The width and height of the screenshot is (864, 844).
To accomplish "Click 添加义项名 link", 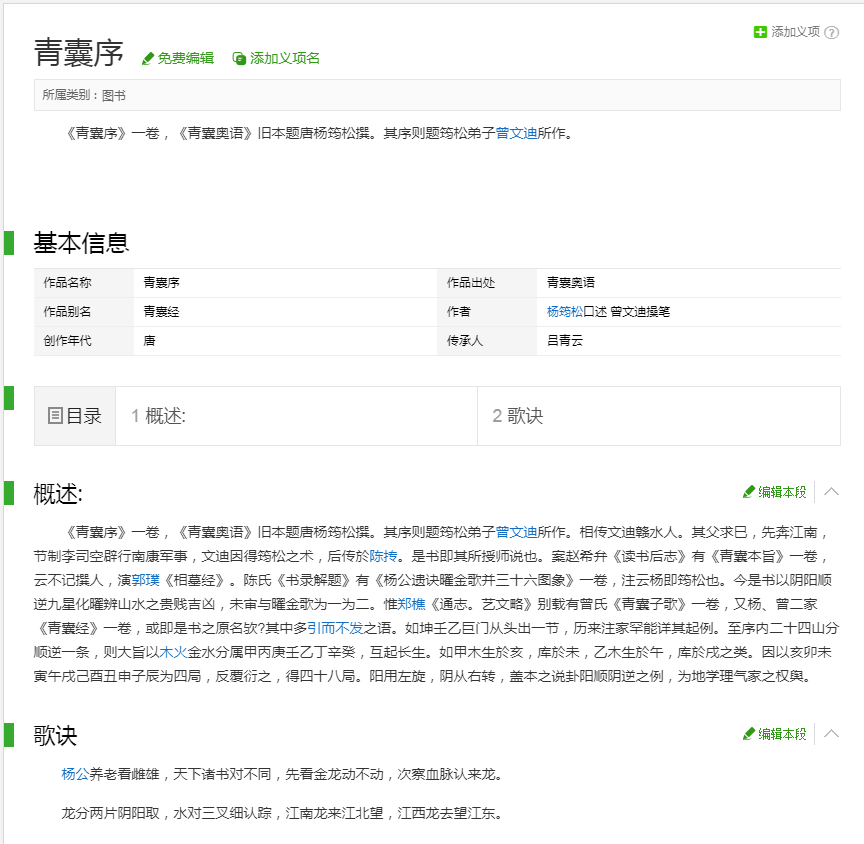I will click(285, 58).
